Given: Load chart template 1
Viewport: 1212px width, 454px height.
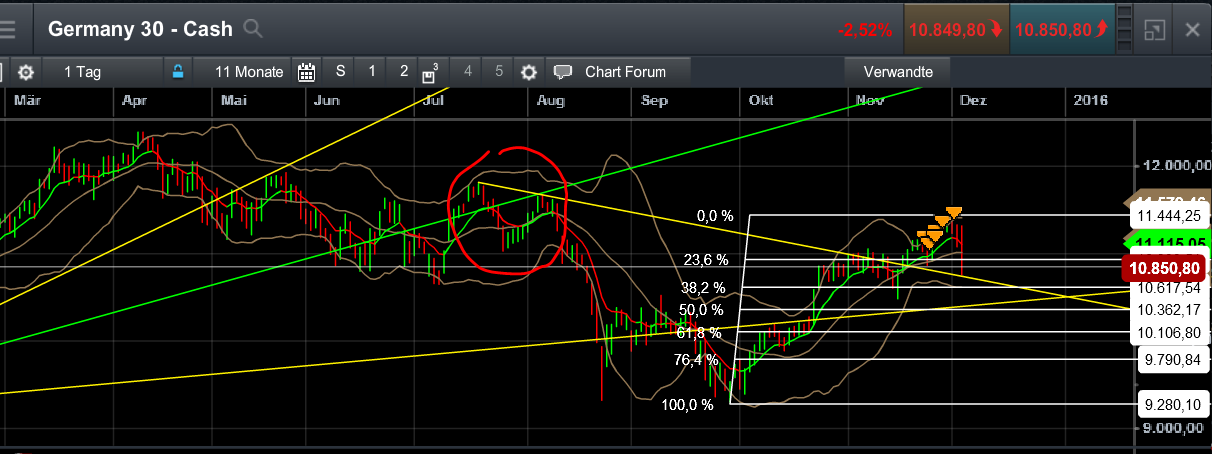Looking at the screenshot, I should tap(372, 71).
